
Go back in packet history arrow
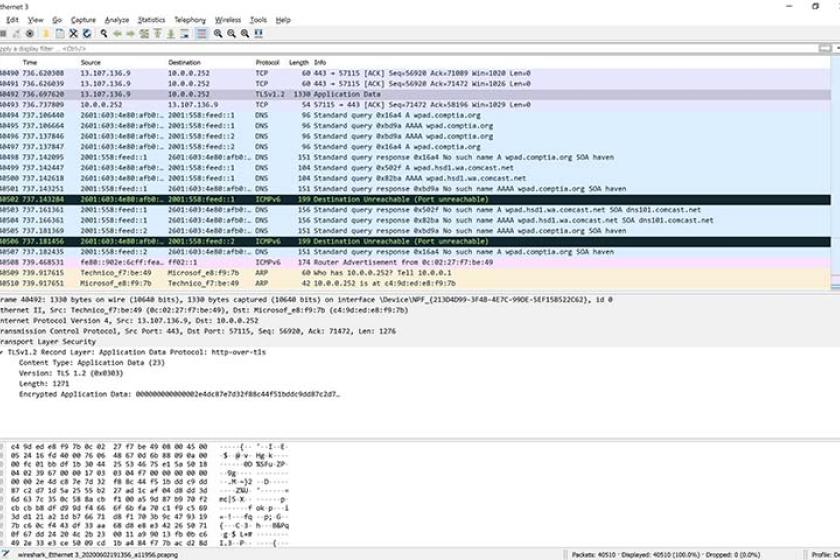[117, 33]
